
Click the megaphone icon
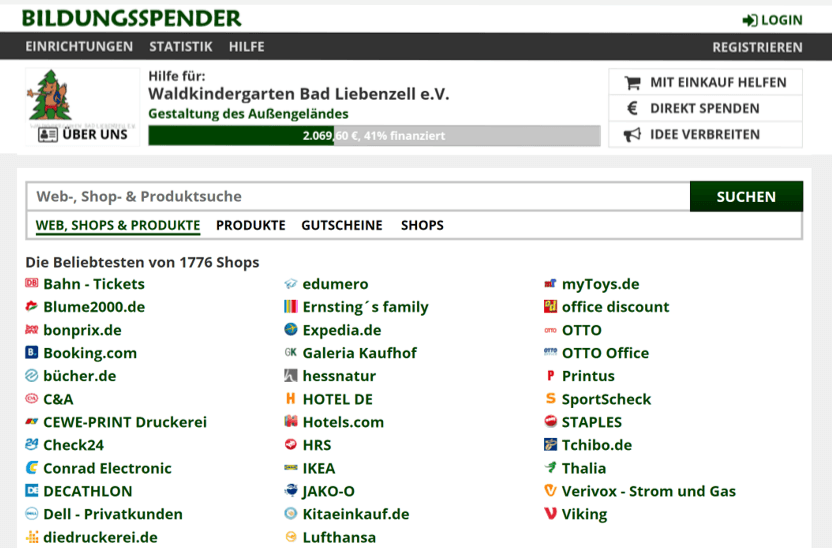(x=632, y=135)
